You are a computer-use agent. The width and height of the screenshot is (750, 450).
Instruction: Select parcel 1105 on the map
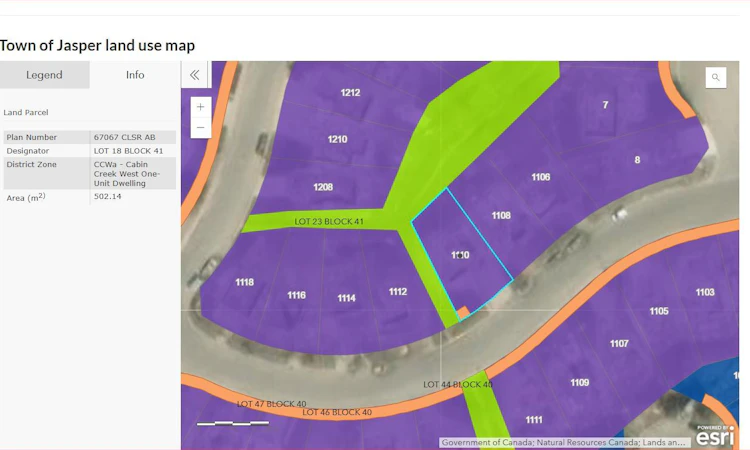659,311
